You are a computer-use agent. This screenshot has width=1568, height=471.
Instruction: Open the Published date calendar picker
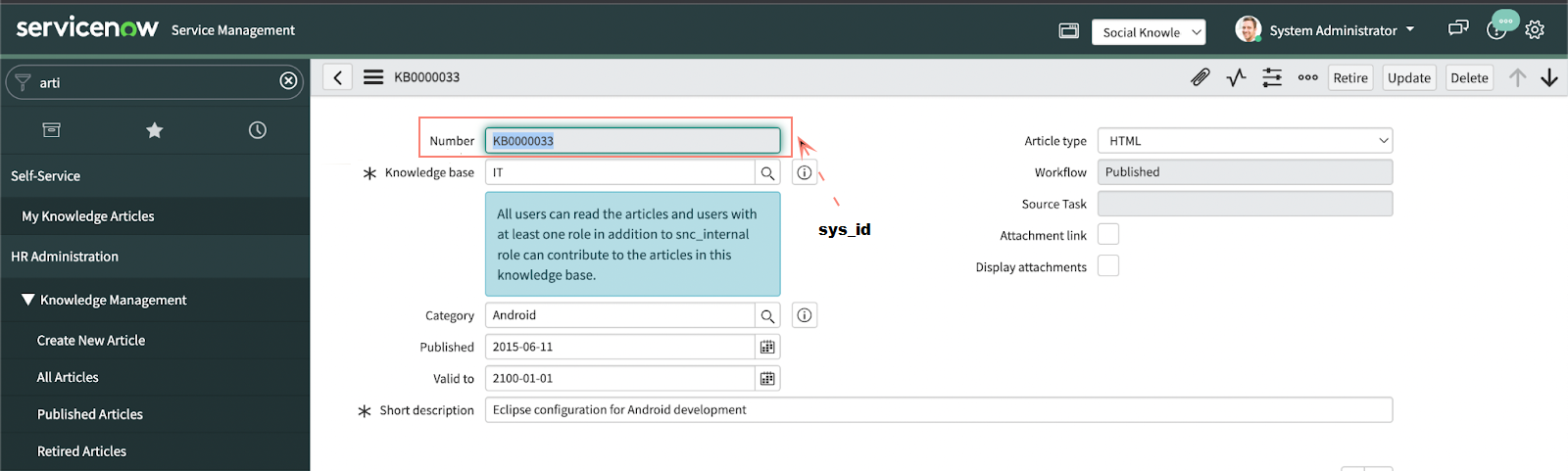(x=767, y=348)
